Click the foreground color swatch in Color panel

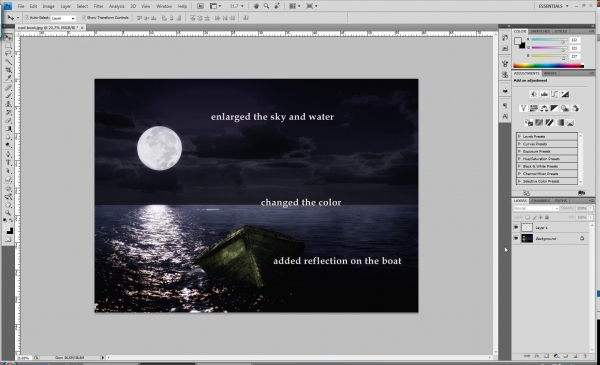point(518,41)
